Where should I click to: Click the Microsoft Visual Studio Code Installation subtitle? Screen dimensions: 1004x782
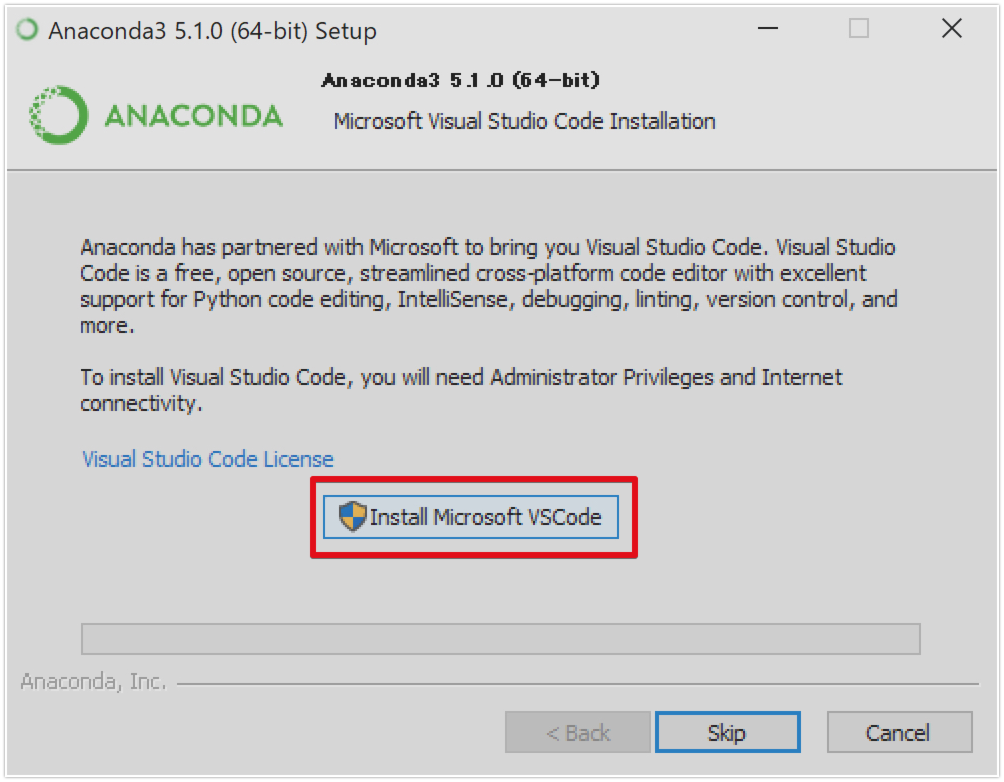[523, 121]
